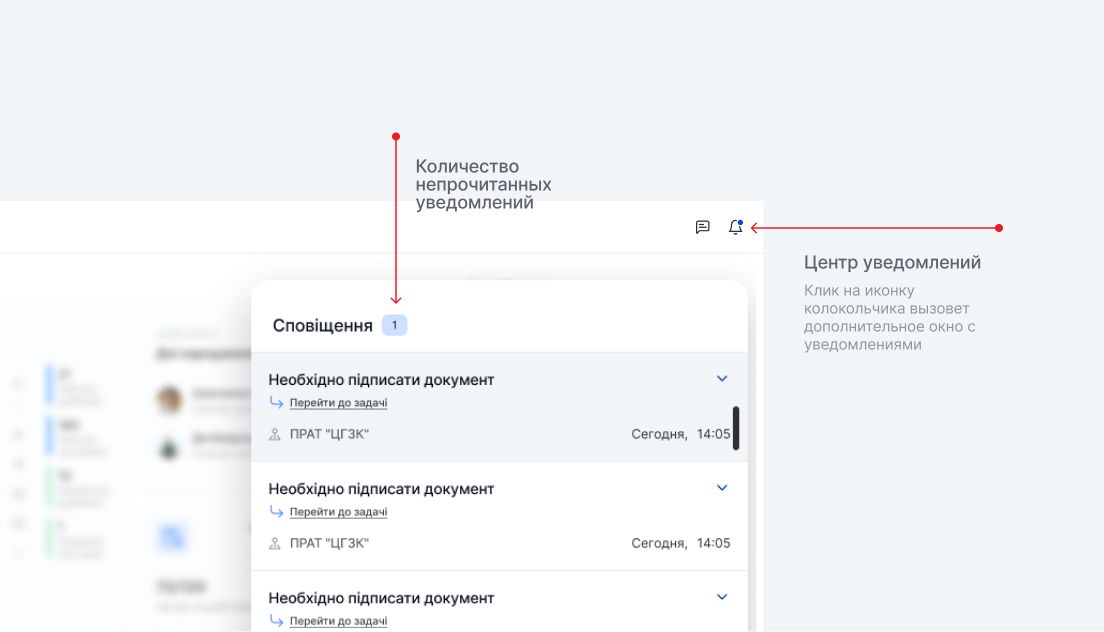This screenshot has width=1104, height=632.
Task: Follow second notification's "Перейти до задачі" link
Action: 338,512
